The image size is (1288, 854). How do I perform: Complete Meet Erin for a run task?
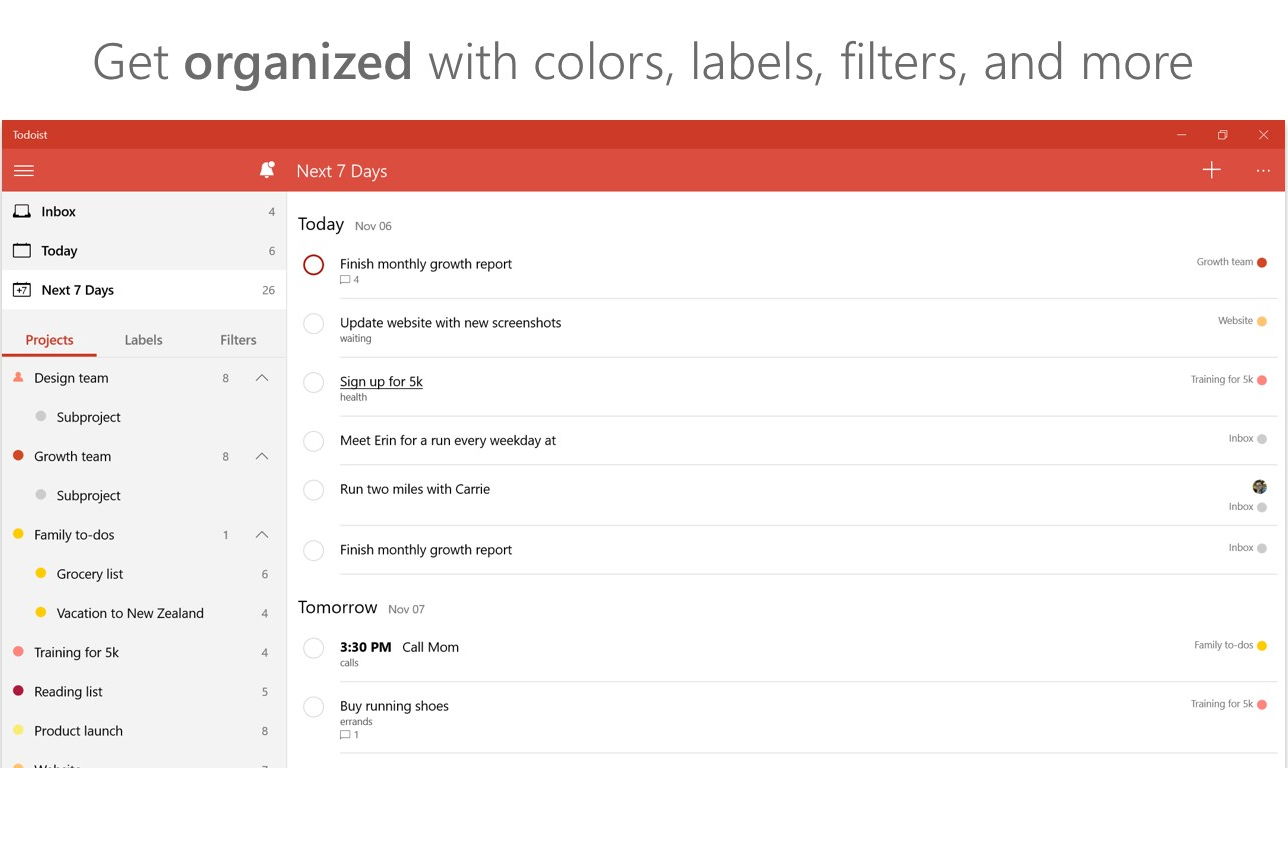point(313,441)
